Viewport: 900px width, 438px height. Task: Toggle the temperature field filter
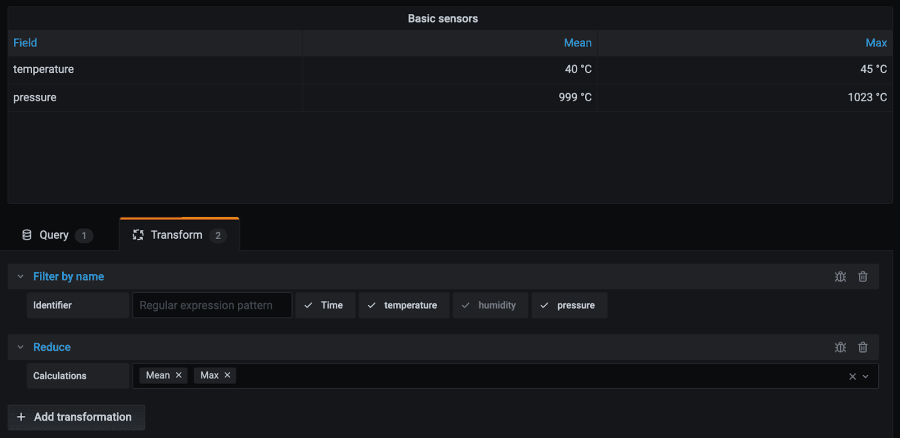point(404,305)
